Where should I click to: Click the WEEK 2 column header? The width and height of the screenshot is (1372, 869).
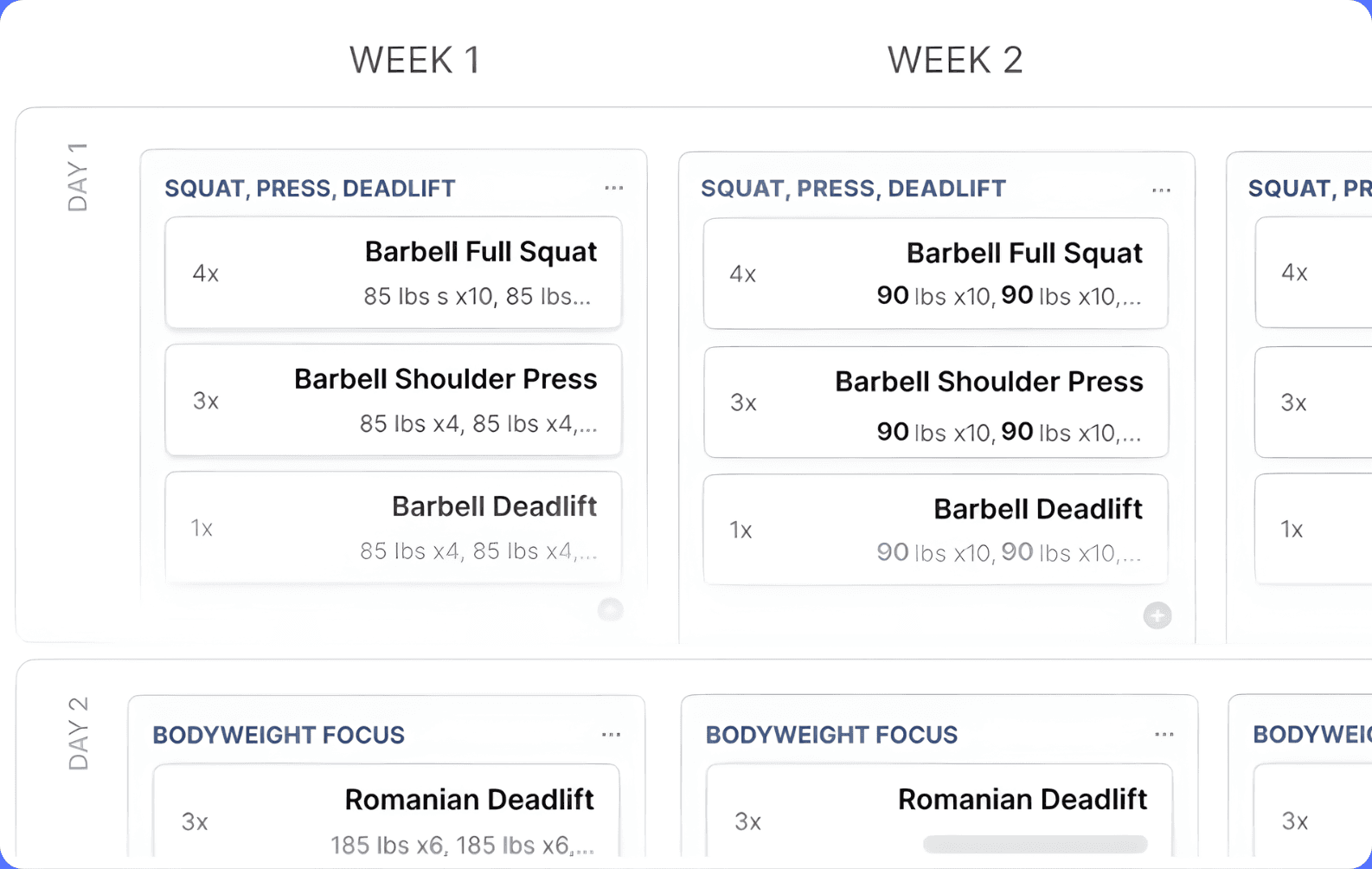pyautogui.click(x=955, y=61)
